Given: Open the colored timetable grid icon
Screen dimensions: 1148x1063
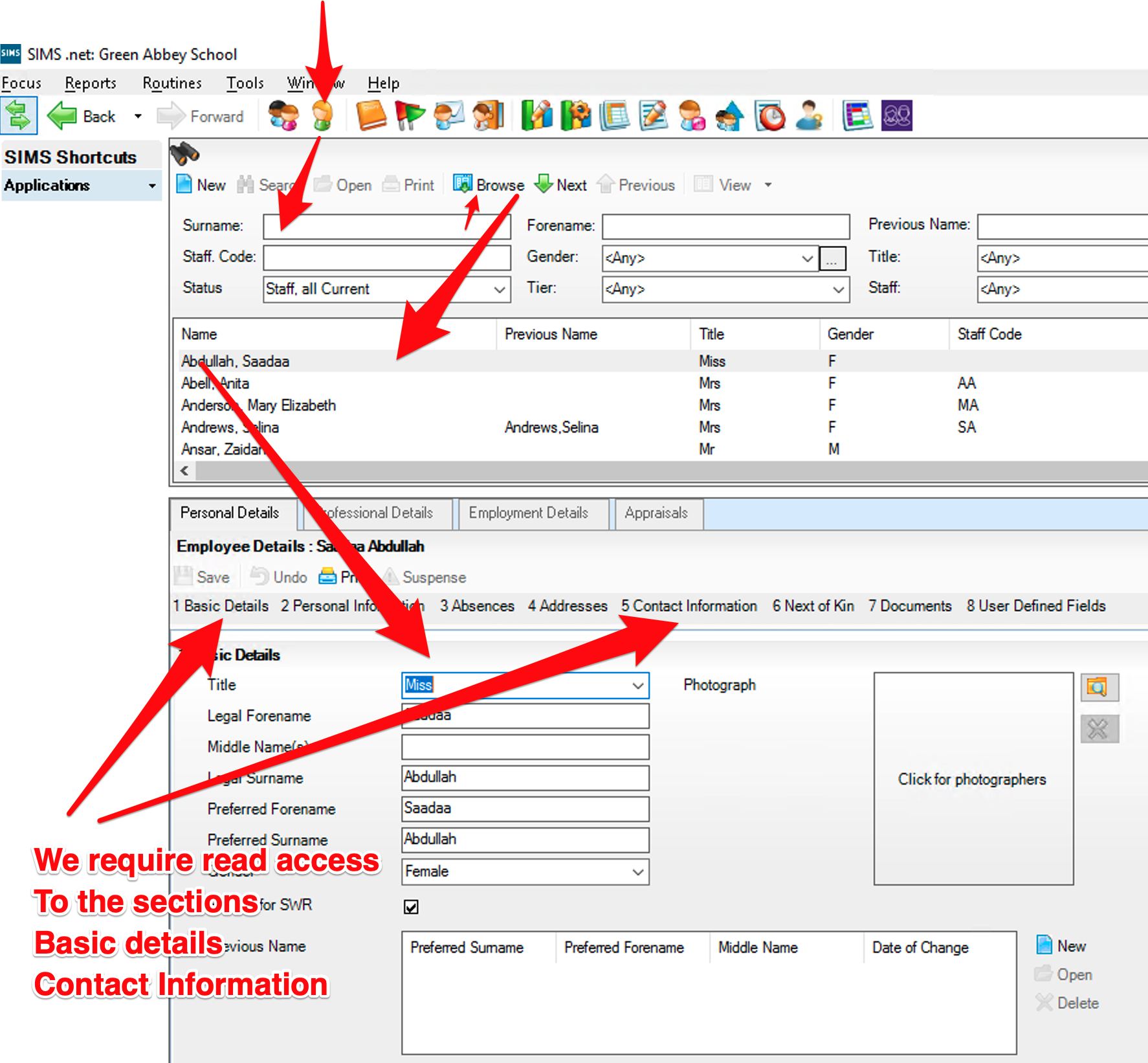Looking at the screenshot, I should tap(857, 116).
